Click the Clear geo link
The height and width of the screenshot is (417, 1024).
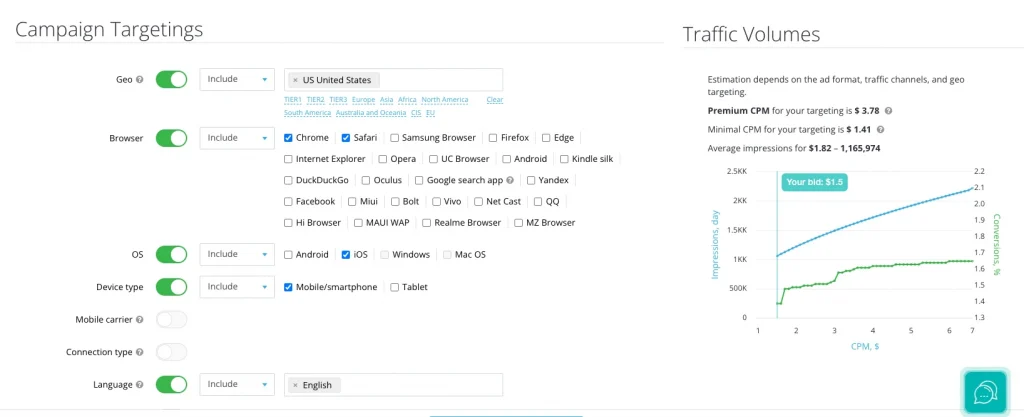[x=495, y=100]
